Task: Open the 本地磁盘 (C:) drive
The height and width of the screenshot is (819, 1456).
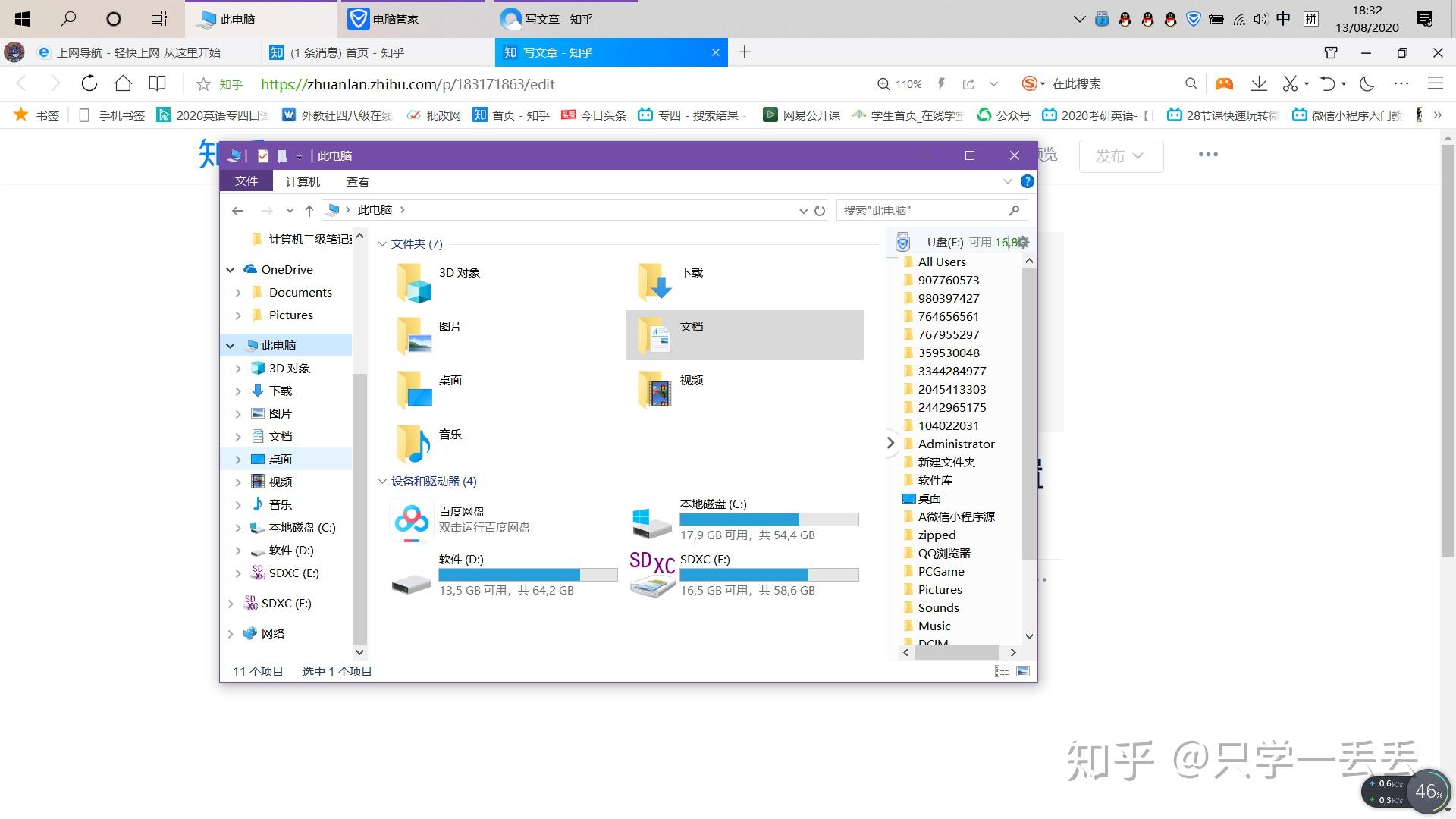Action: pyautogui.click(x=746, y=519)
